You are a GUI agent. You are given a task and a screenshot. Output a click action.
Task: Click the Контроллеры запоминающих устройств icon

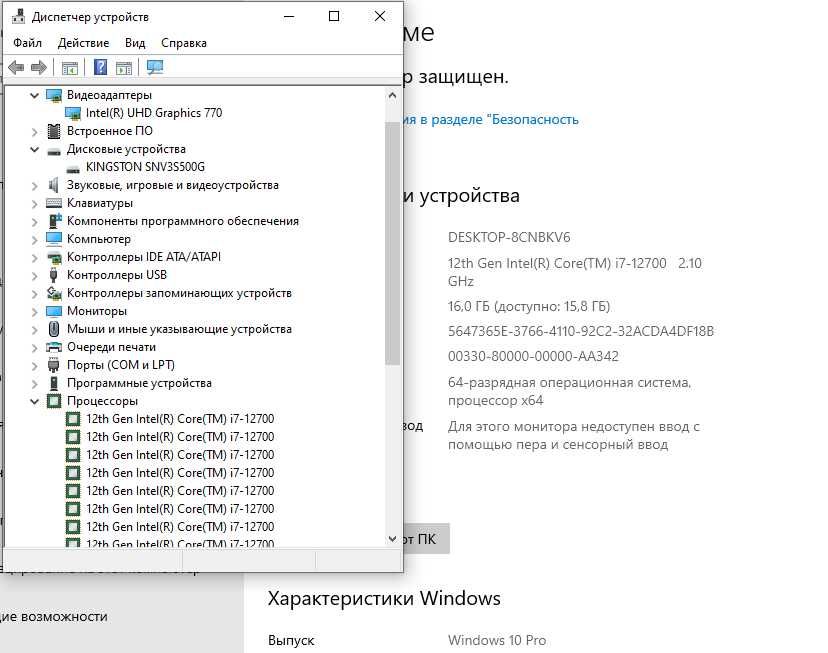[54, 293]
